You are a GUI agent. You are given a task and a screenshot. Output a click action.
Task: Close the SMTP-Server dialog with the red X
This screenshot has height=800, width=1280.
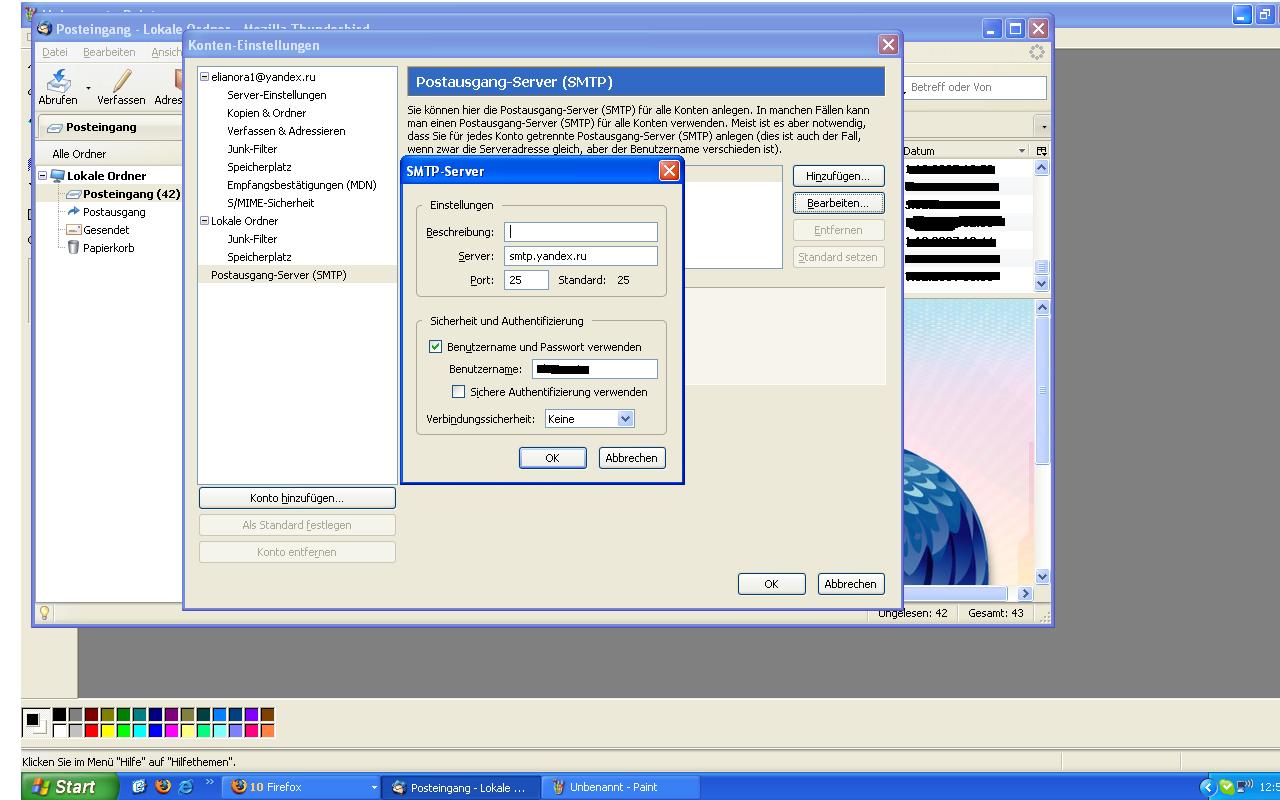point(669,171)
